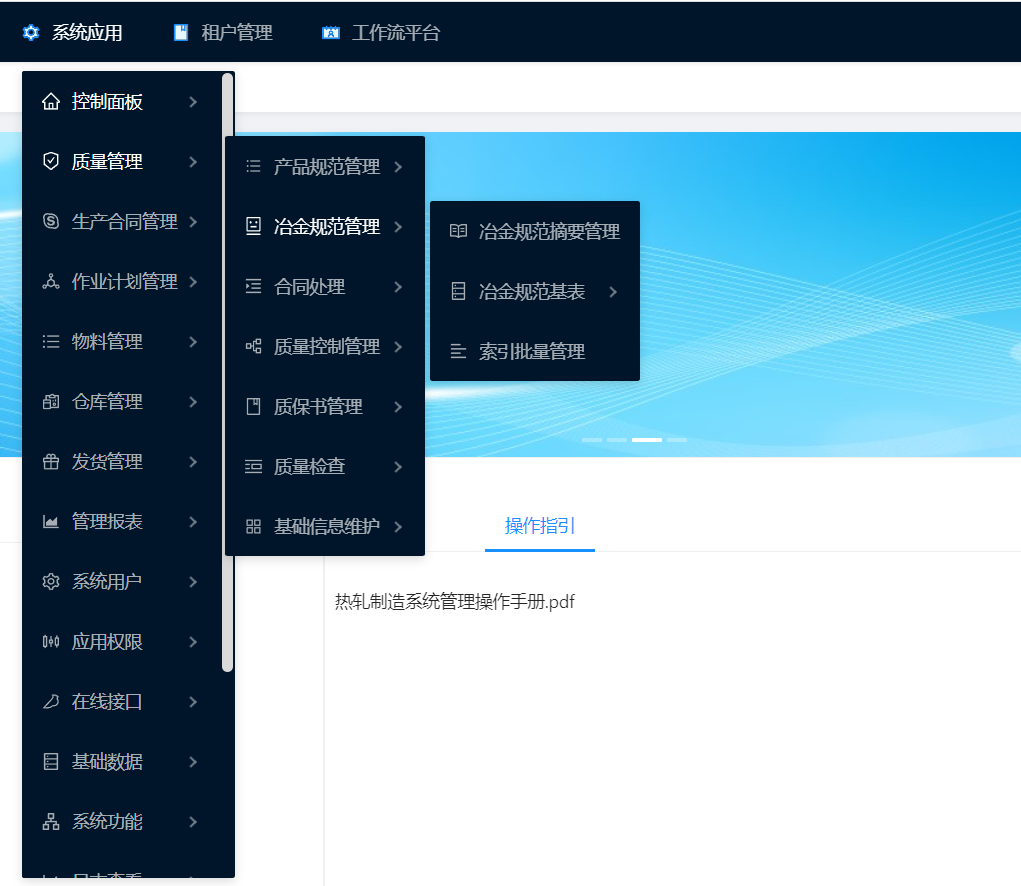Screen dimensions: 1021x886
Task: Open the 合同处理 menu item
Action: point(310,287)
